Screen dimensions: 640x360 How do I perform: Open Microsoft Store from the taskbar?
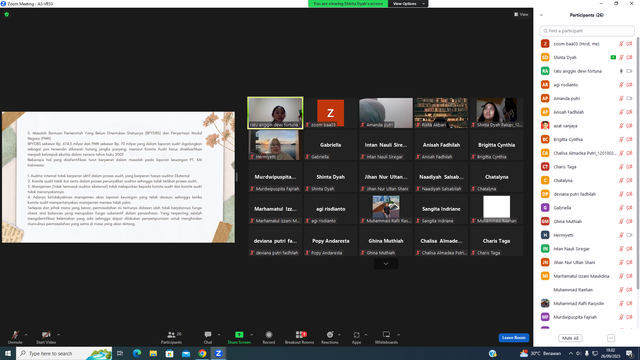click(169, 353)
